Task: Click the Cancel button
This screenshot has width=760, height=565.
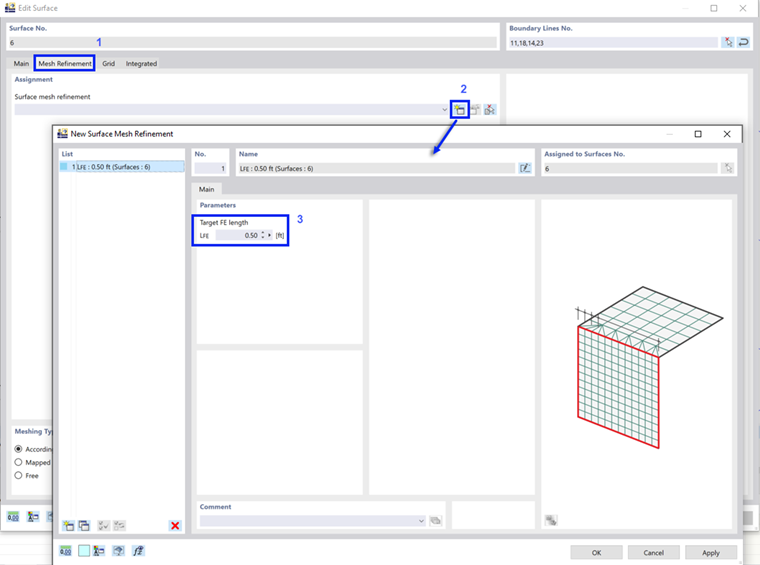Action: pyautogui.click(x=653, y=552)
